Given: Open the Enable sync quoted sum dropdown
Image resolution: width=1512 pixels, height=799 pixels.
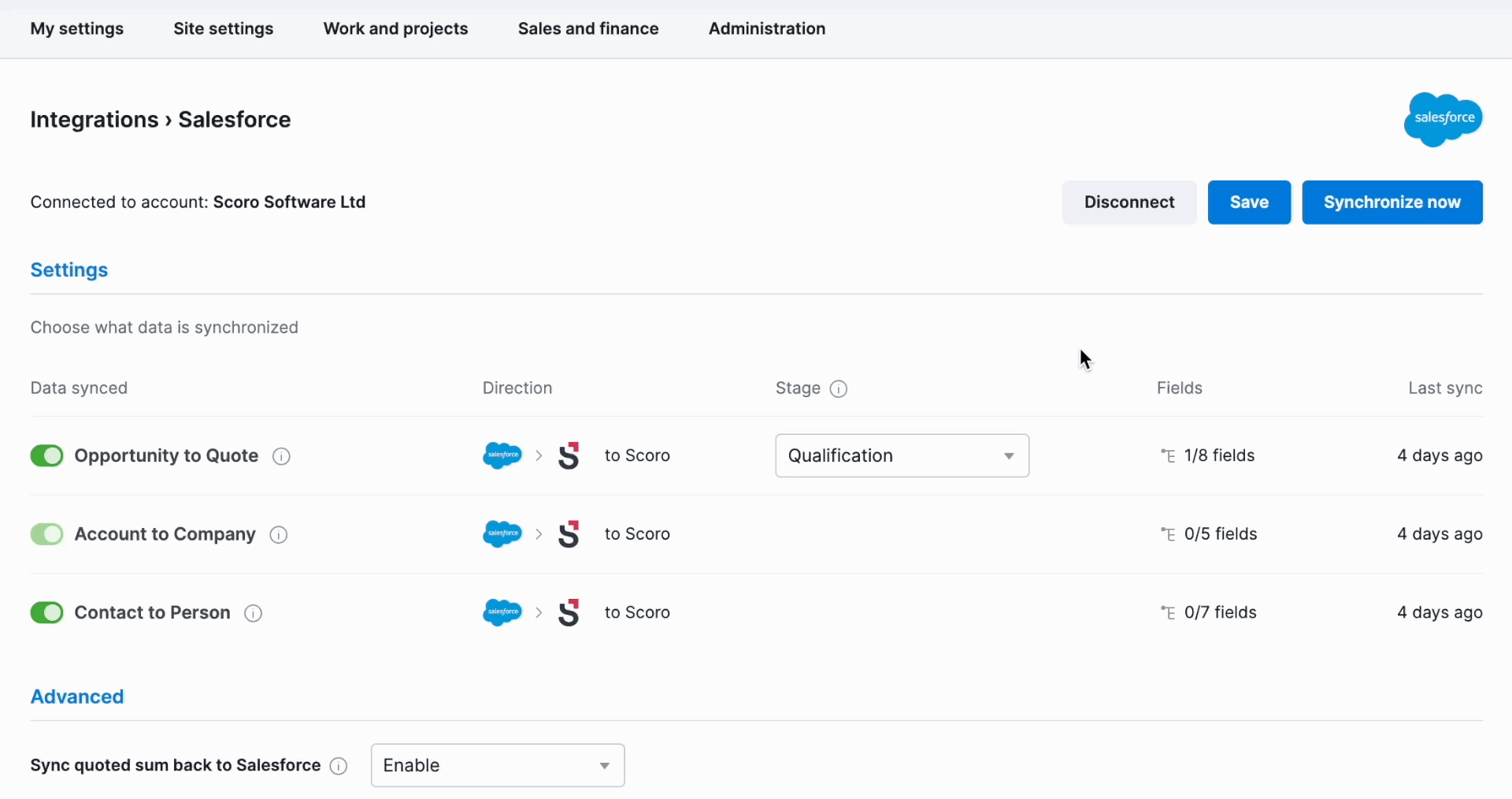Looking at the screenshot, I should 498,765.
